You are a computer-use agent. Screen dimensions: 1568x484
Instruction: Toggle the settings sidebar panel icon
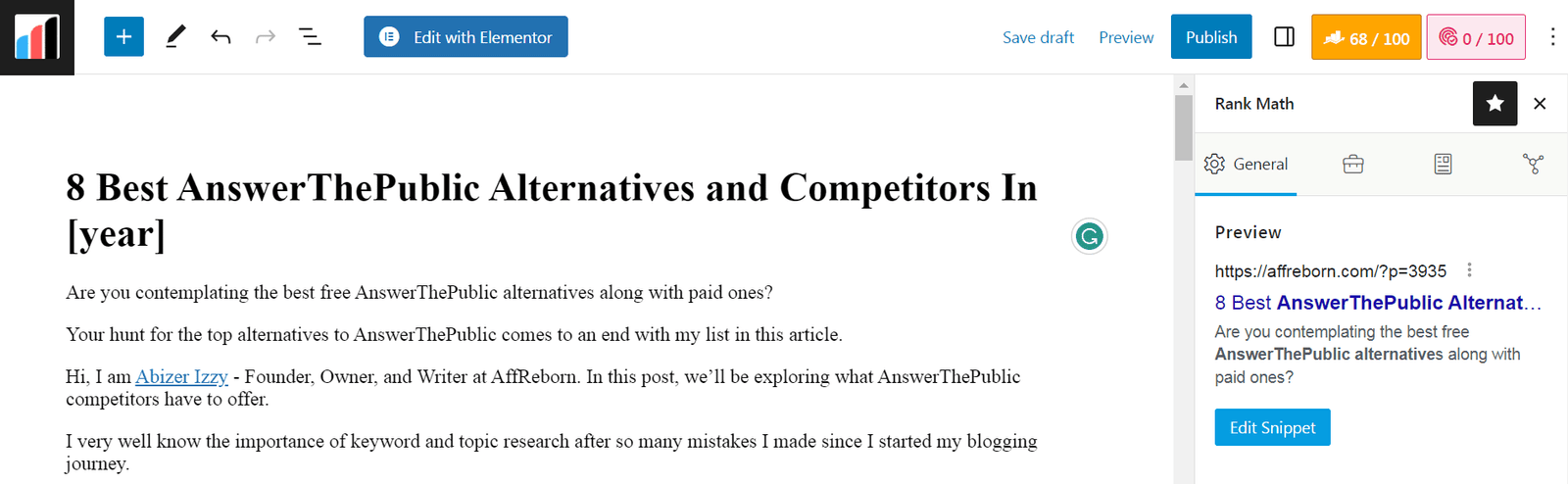pyautogui.click(x=1284, y=37)
